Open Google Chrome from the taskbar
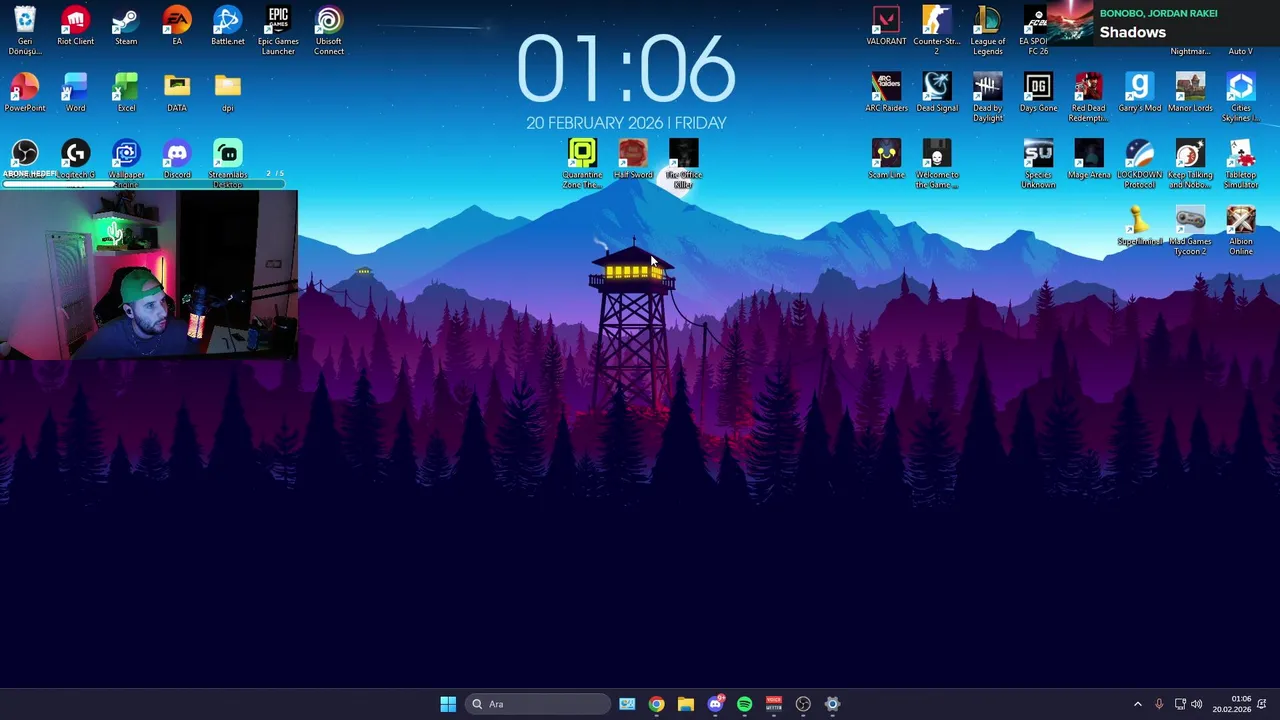The width and height of the screenshot is (1280, 720). click(656, 704)
